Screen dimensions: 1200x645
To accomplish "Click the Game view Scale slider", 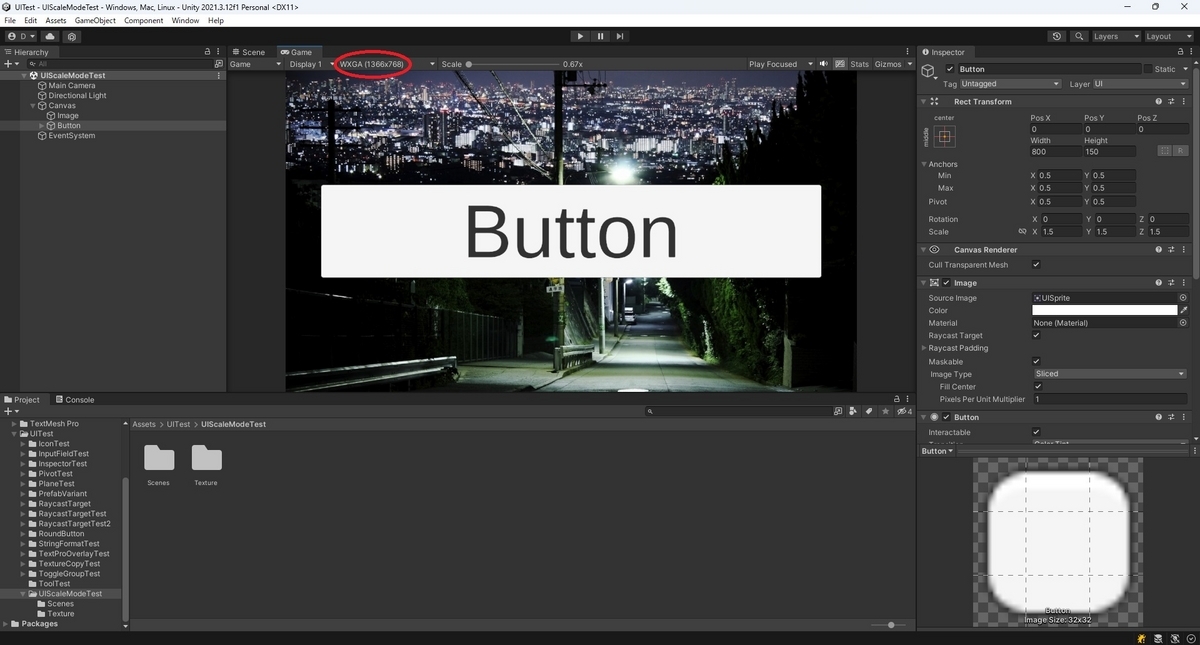I will click(513, 64).
